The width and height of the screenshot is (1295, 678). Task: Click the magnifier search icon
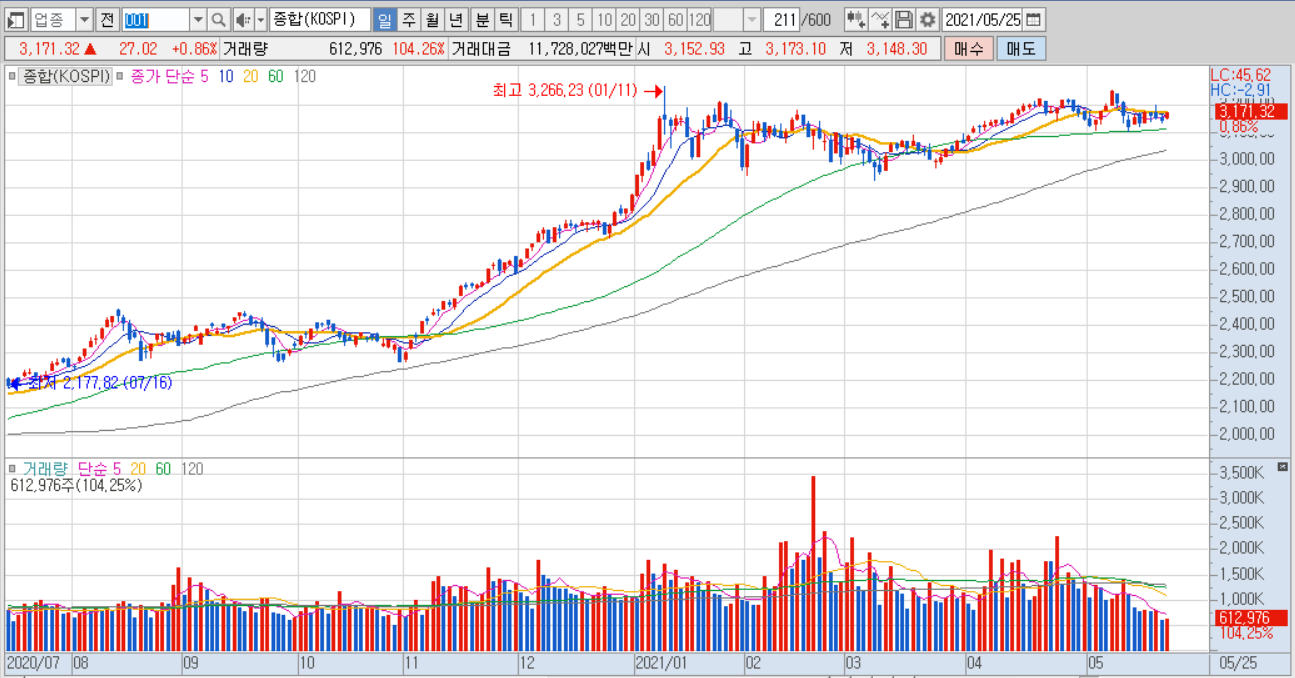click(218, 19)
